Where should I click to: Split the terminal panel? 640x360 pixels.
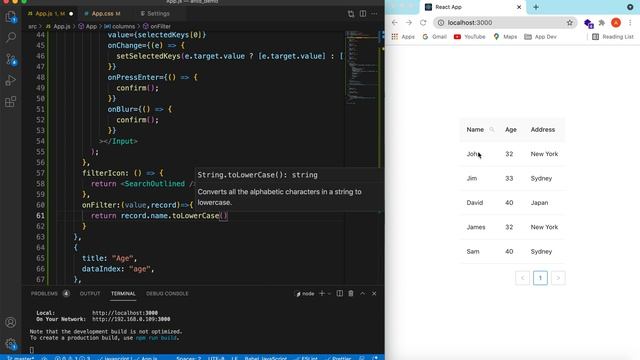pyautogui.click(x=340, y=293)
